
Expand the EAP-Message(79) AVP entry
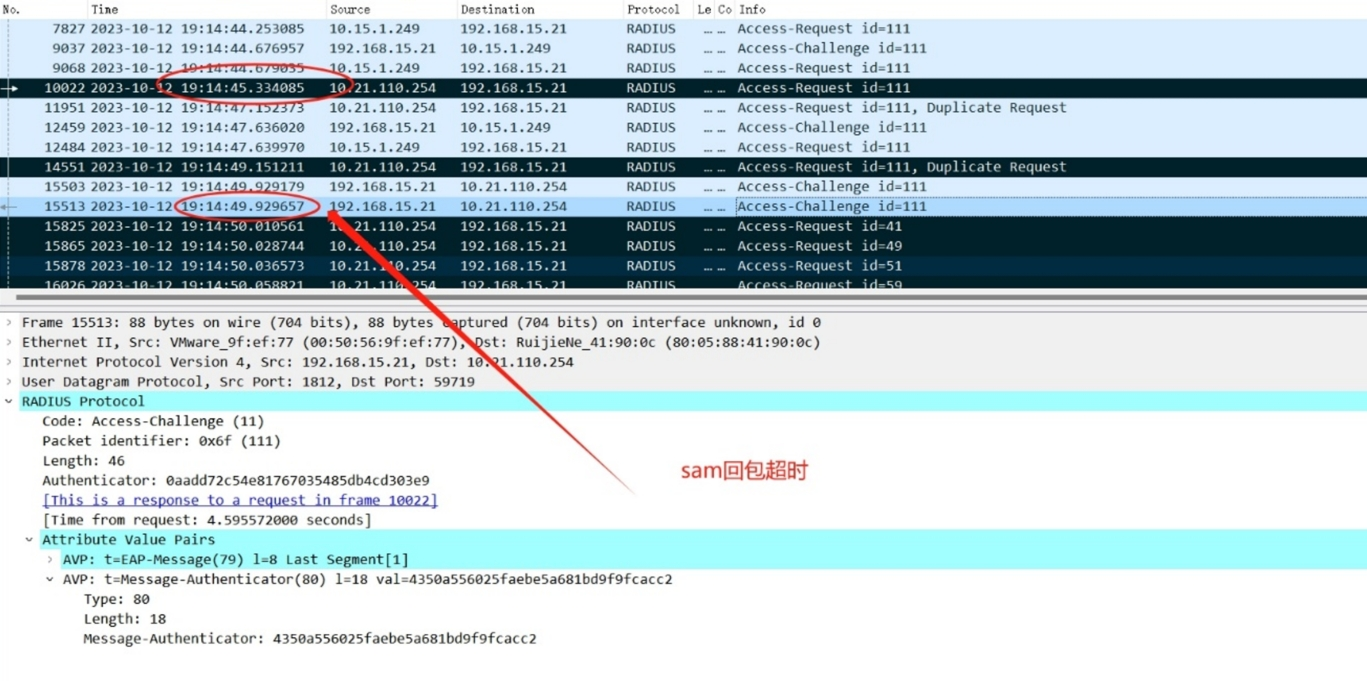pos(50,560)
